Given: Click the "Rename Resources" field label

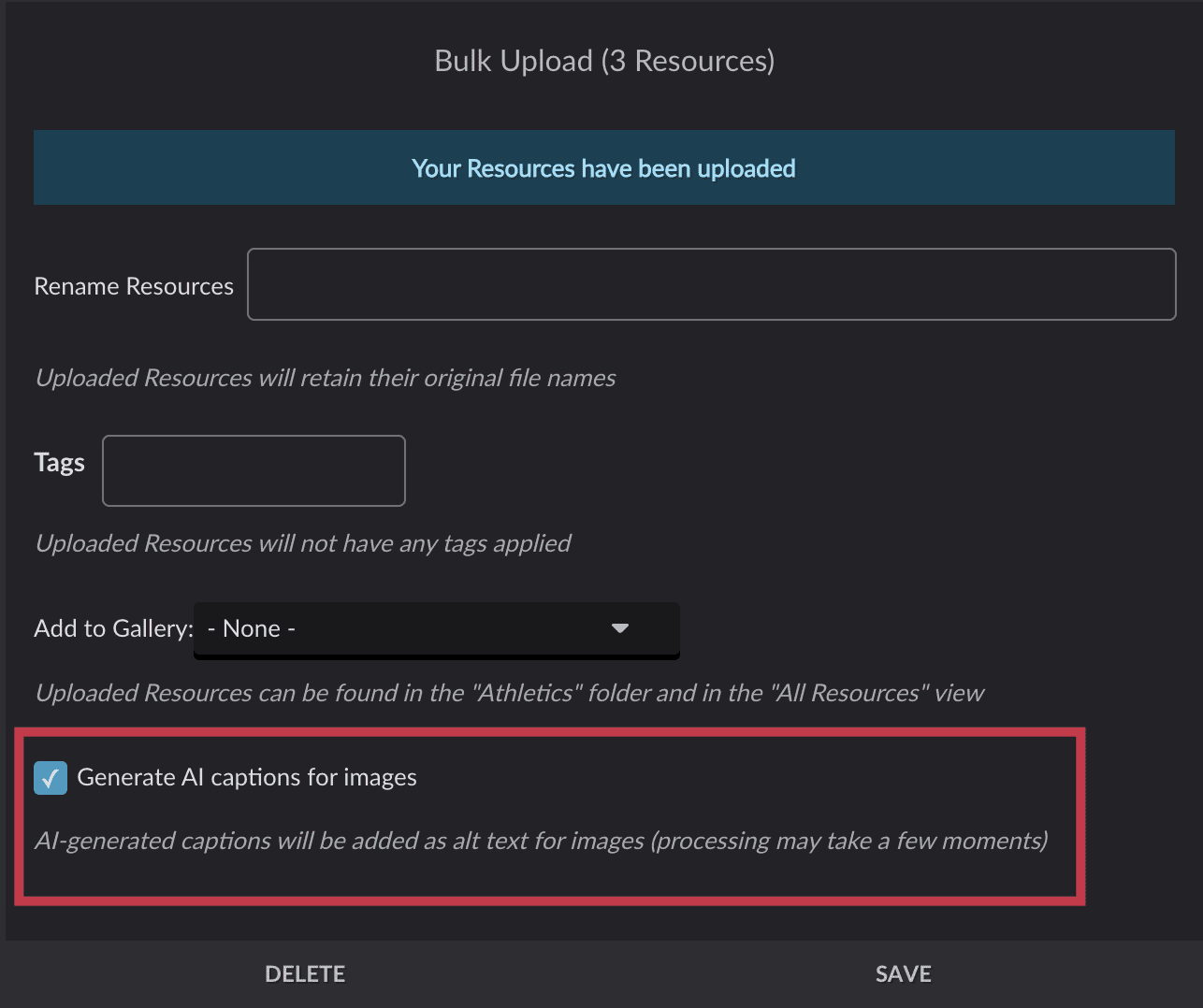Looking at the screenshot, I should tap(134, 286).
